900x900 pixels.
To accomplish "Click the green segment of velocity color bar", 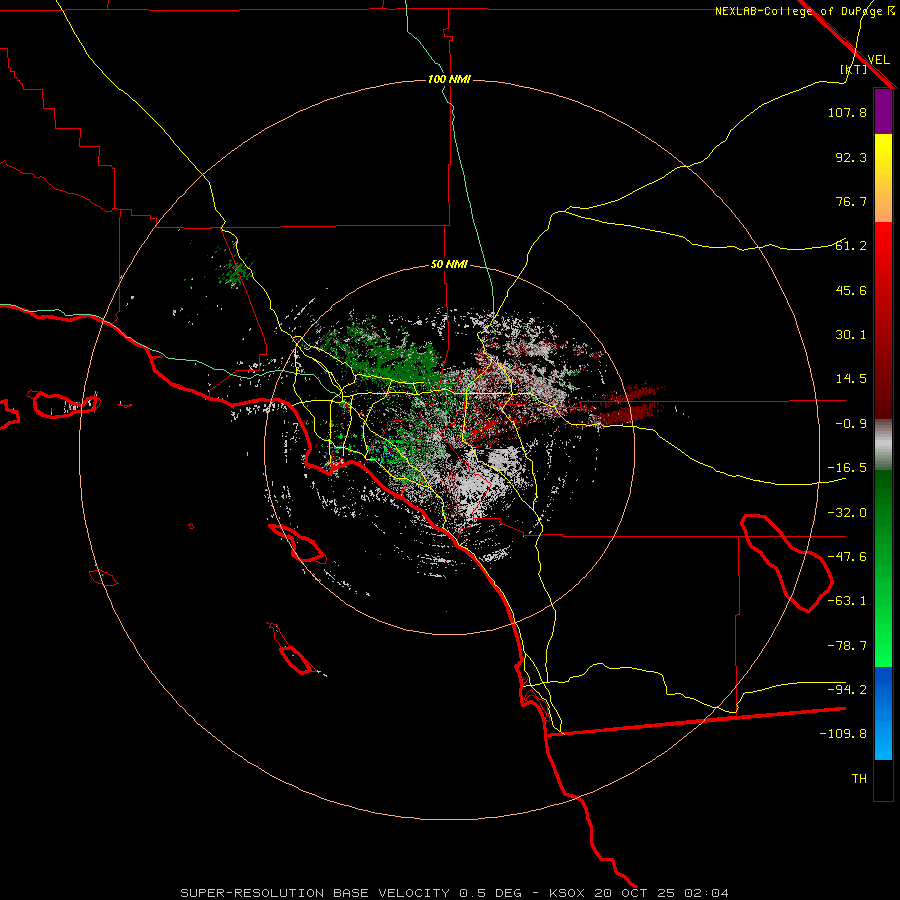I will point(883,568).
